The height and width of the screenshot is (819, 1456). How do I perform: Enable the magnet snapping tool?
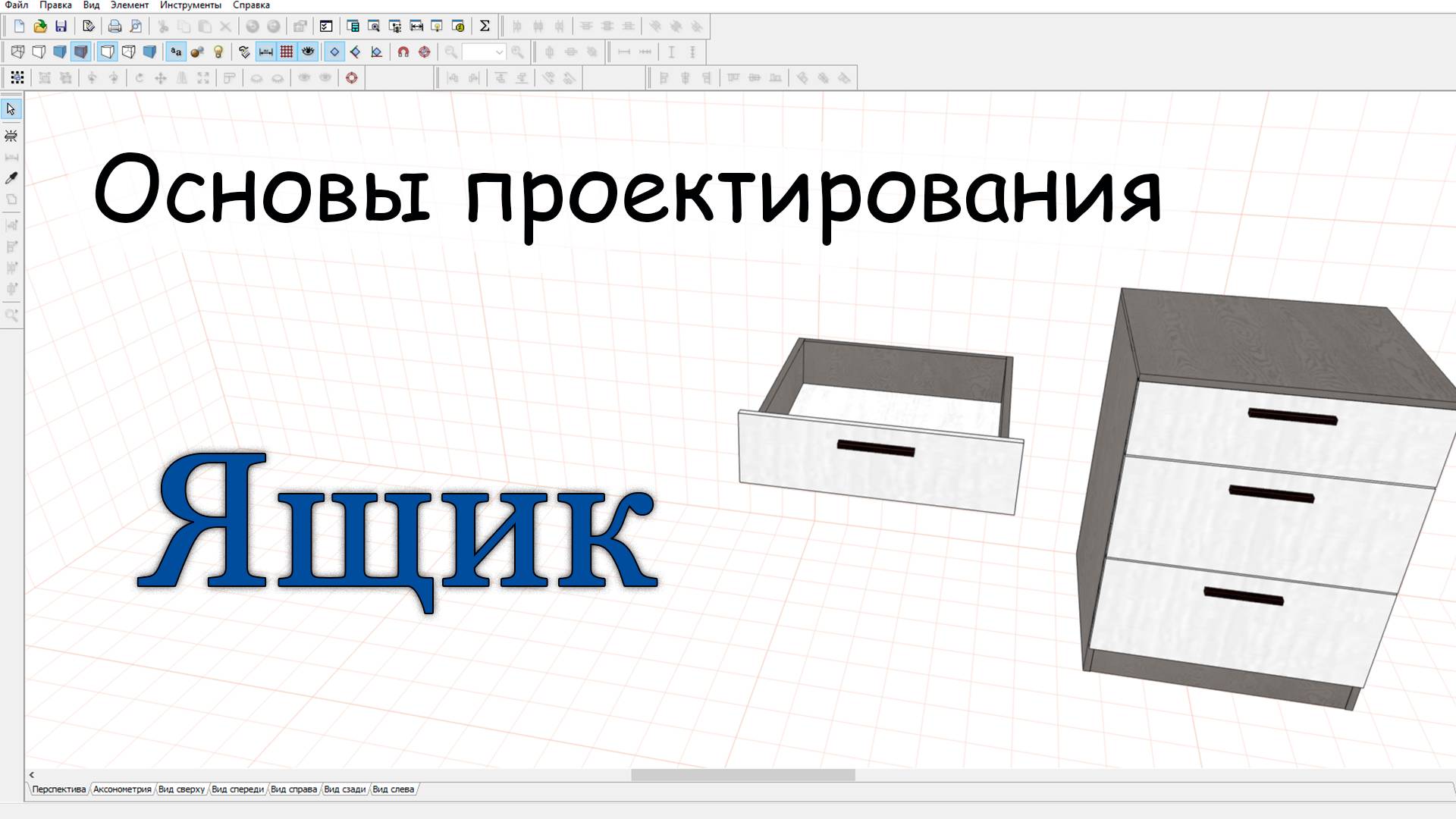[403, 51]
